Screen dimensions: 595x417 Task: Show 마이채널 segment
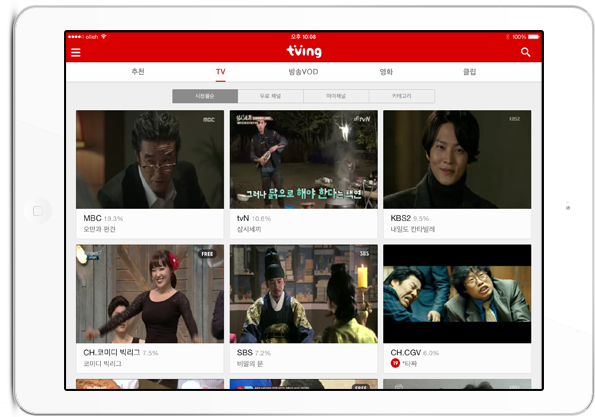(x=336, y=96)
